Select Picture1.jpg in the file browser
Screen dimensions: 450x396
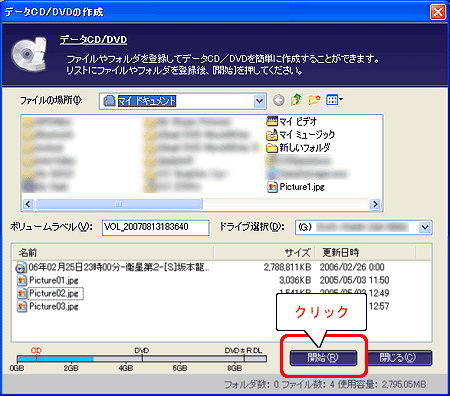pyautogui.click(x=296, y=187)
